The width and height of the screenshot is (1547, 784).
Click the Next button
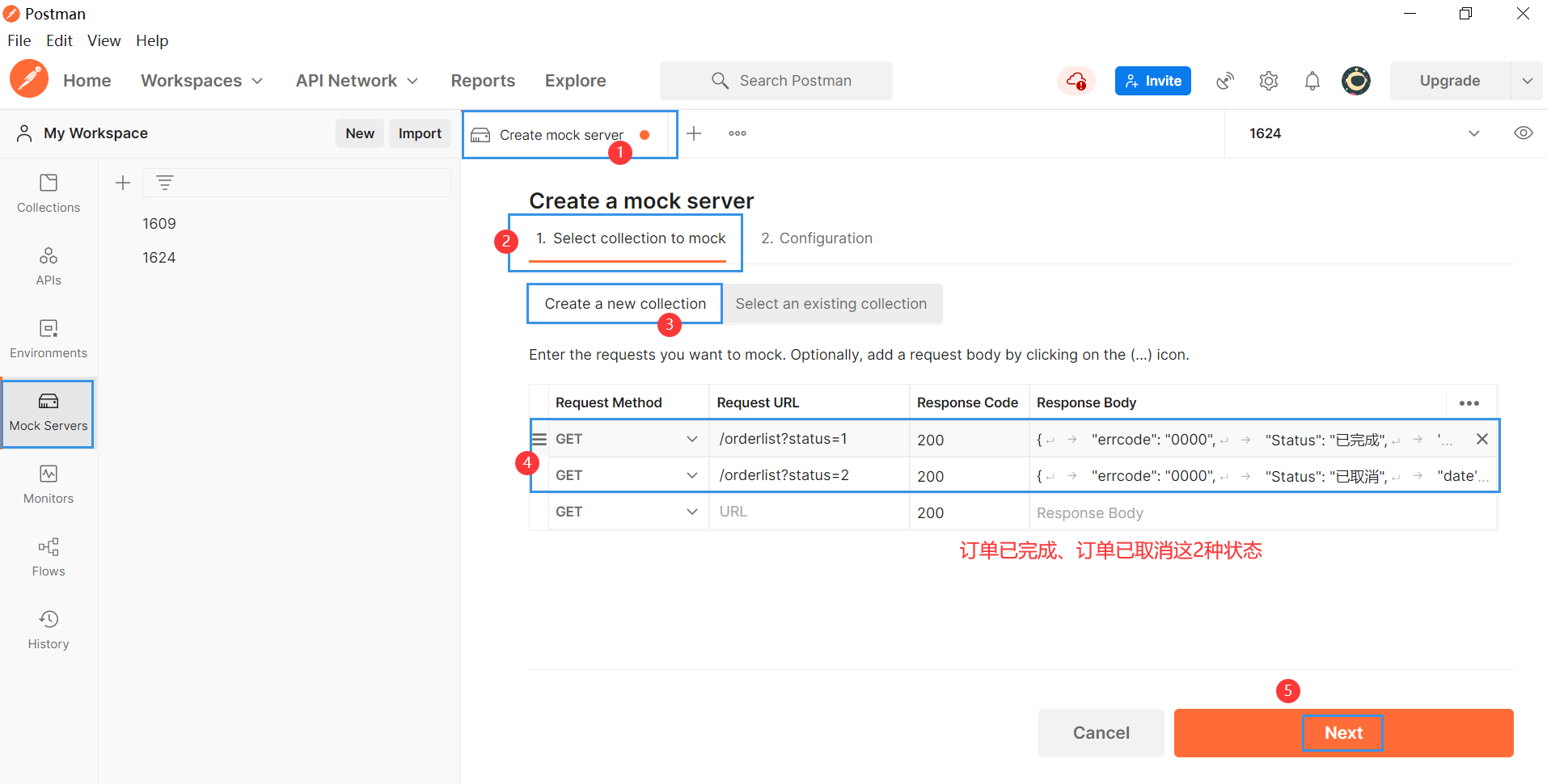coord(1342,733)
